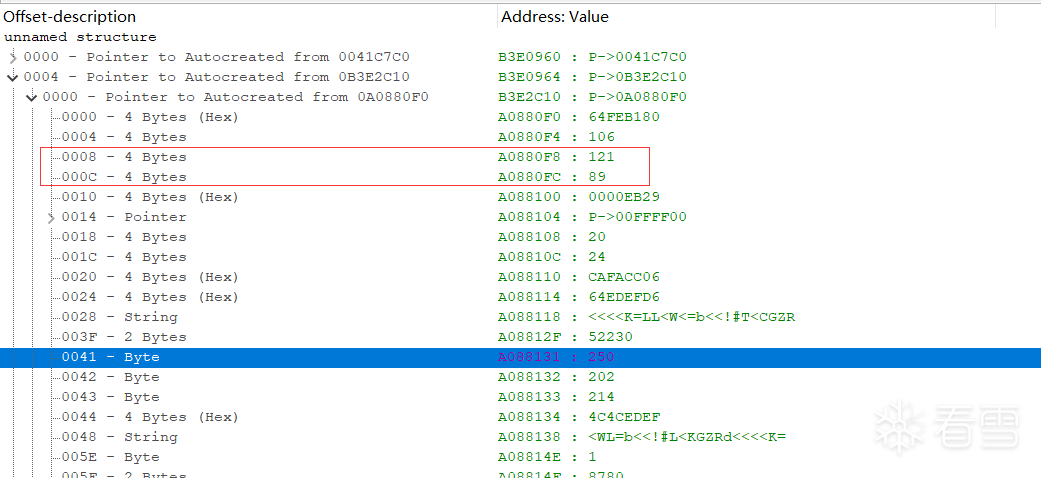Click the Address: Value column header
This screenshot has width=1041, height=478.
pos(555,17)
